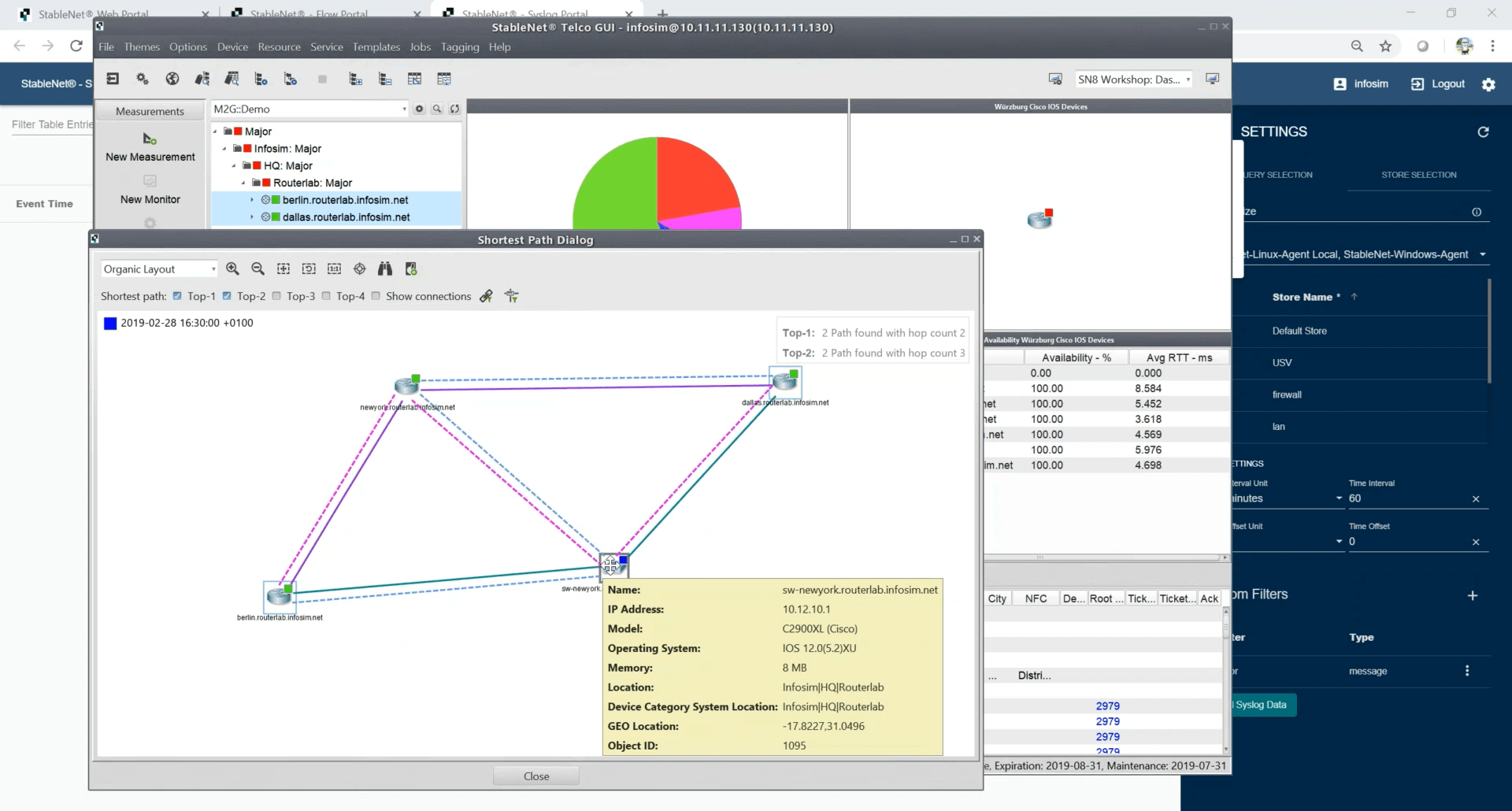Open the binoculars search tool in the dialog
This screenshot has width=1512, height=811.
[385, 268]
